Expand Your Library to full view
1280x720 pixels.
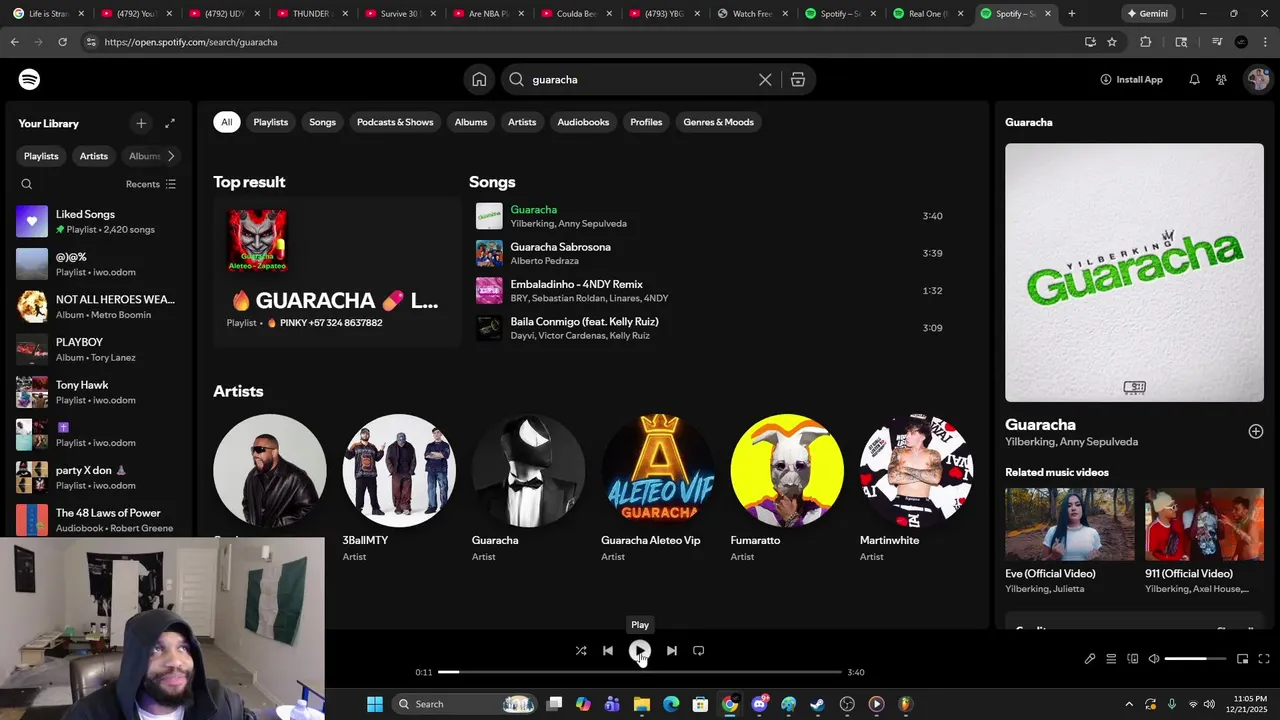click(x=170, y=123)
